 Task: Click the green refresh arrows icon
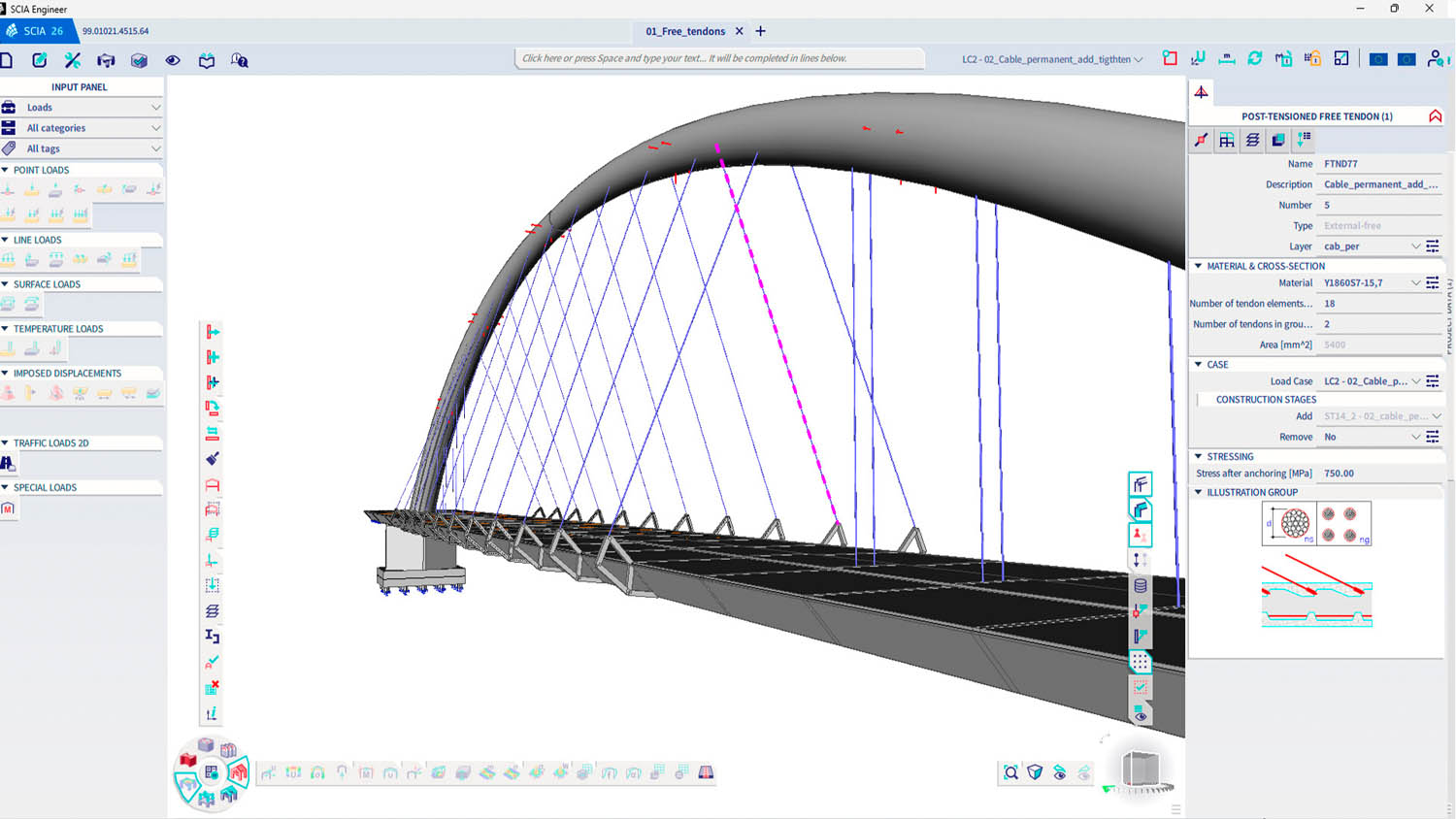pyautogui.click(x=1255, y=59)
